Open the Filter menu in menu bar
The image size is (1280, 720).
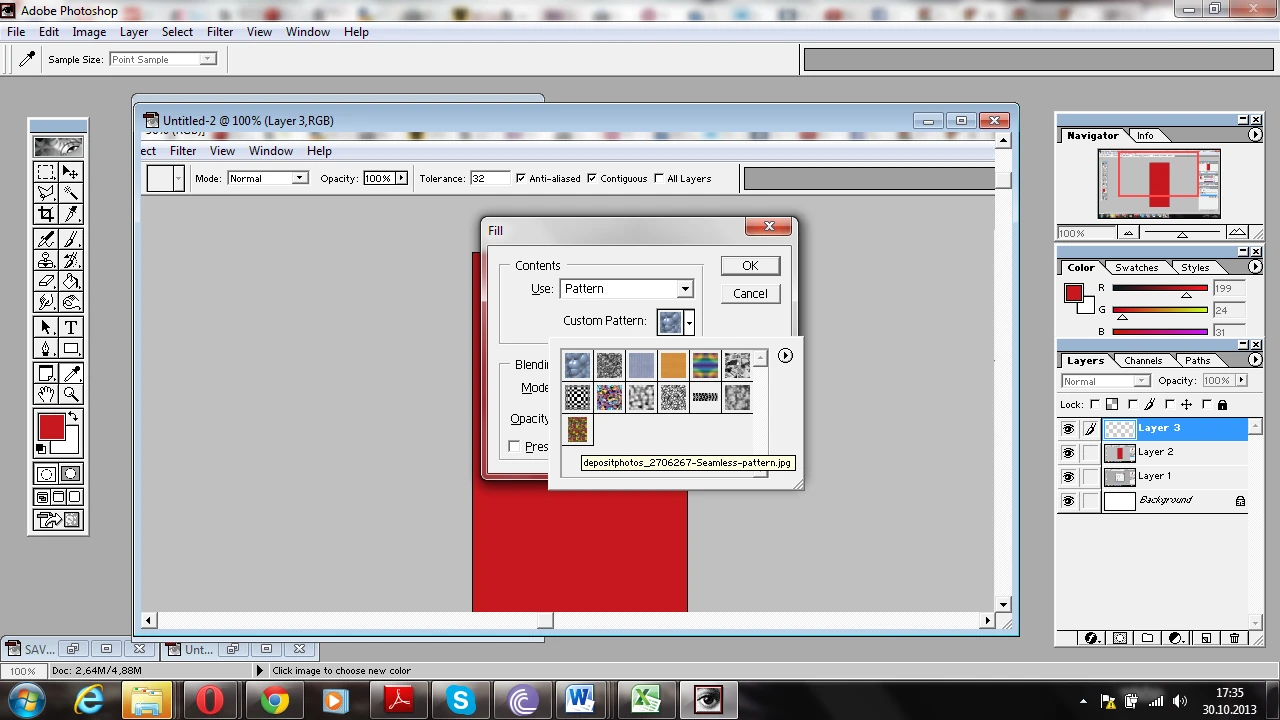point(220,32)
